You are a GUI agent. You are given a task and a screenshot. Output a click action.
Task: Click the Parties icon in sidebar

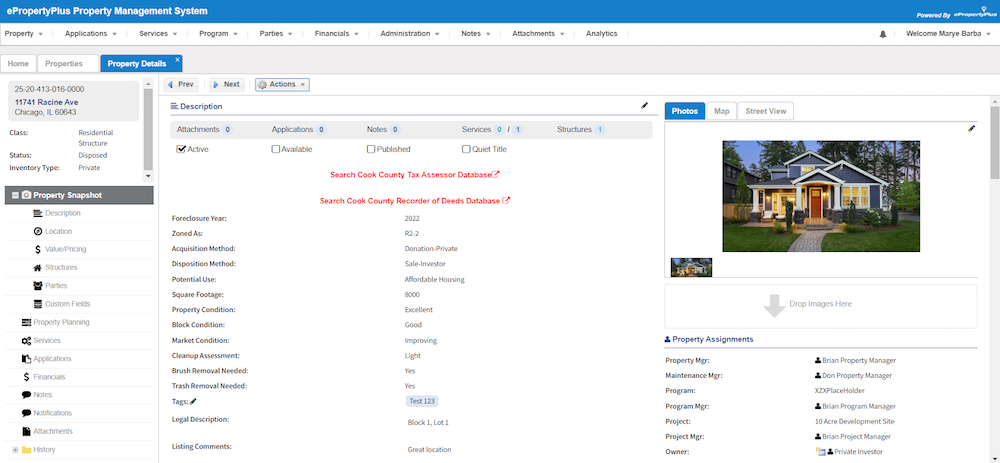38,286
